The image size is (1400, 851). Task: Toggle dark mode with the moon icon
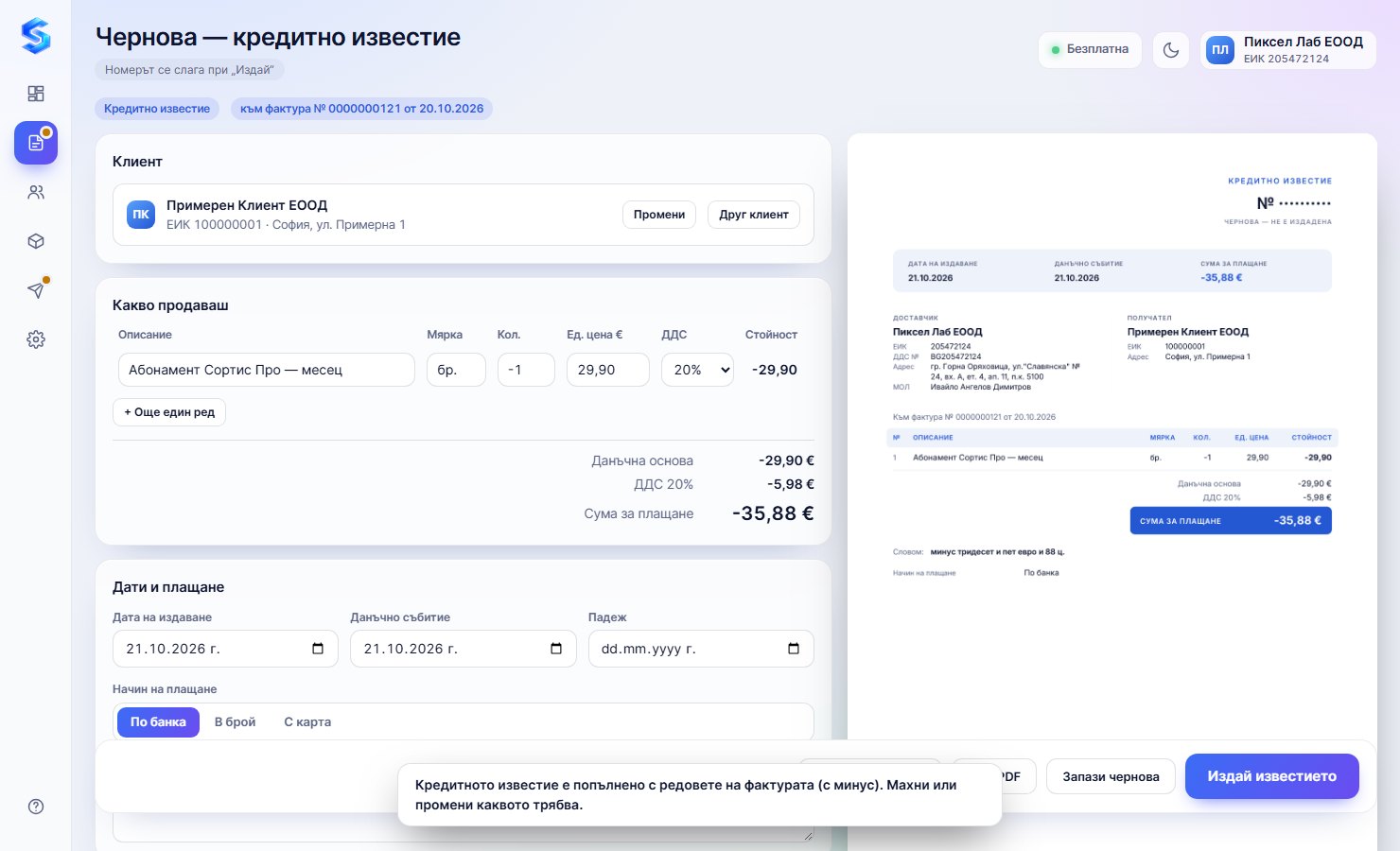click(x=1171, y=50)
